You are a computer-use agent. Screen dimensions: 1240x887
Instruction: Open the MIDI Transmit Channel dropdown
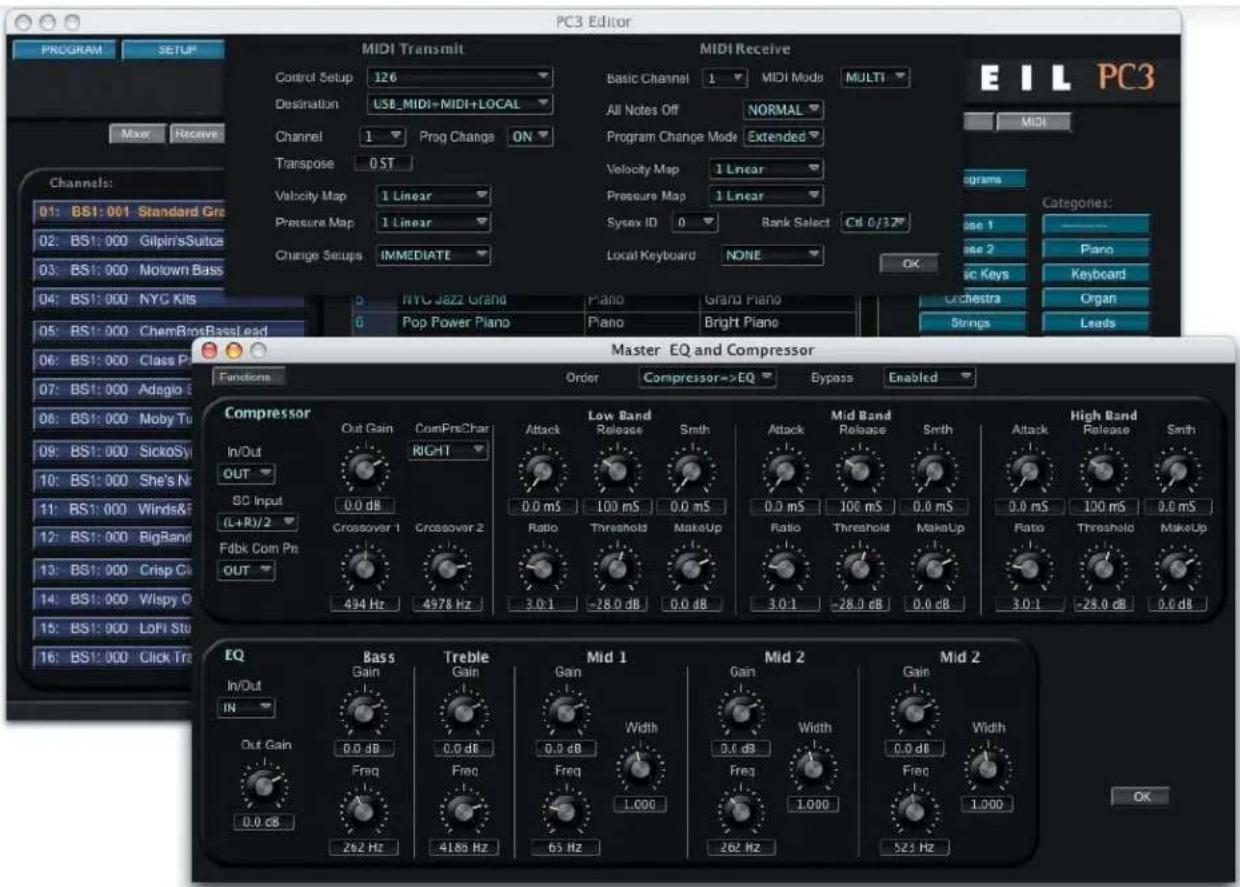coord(381,138)
